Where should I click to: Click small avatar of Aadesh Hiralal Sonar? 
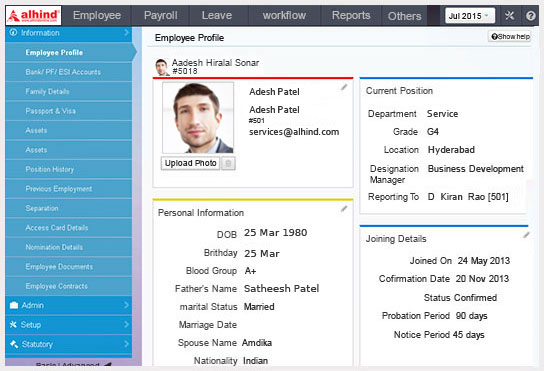pos(162,67)
